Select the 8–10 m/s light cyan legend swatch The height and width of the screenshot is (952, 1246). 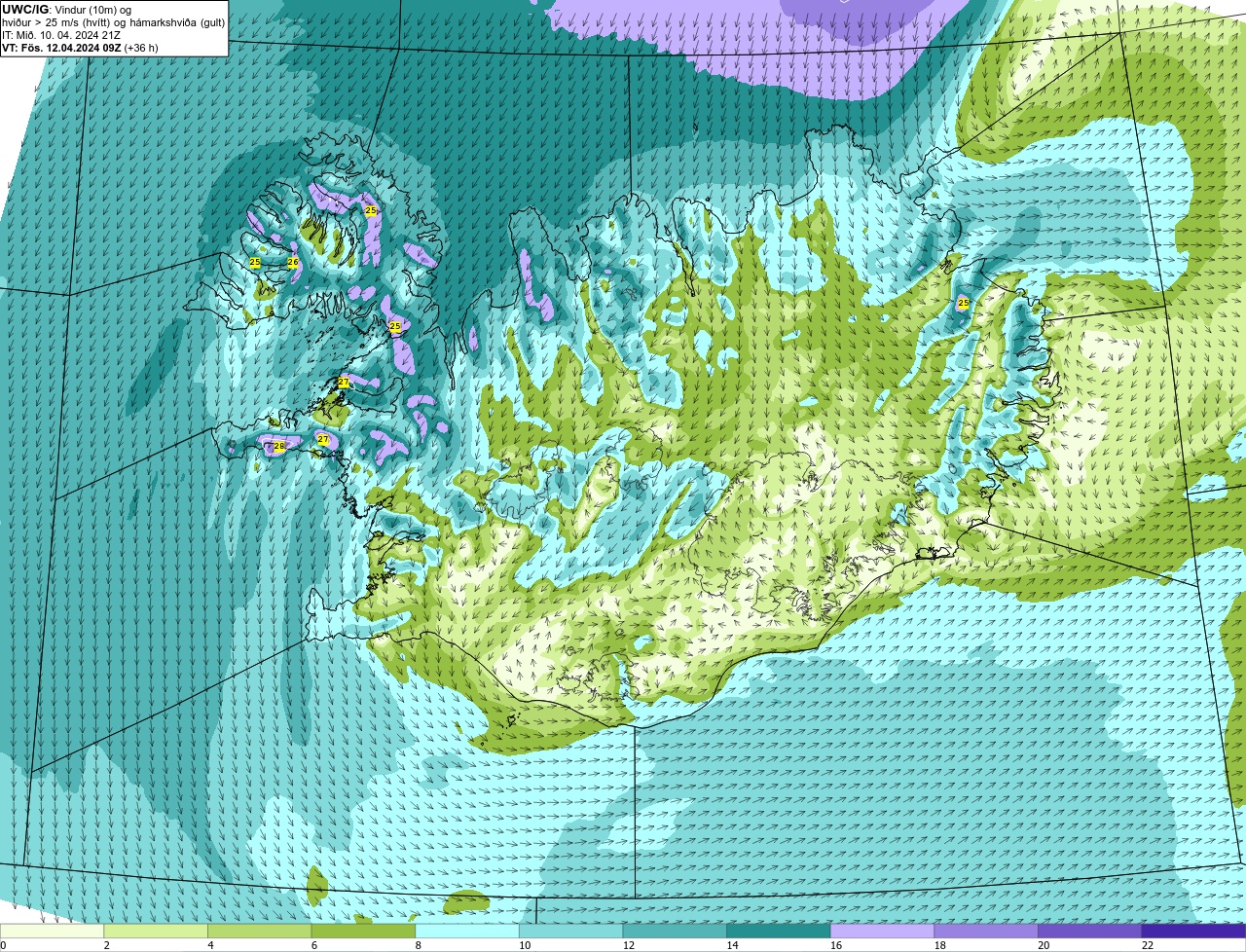pos(467,931)
